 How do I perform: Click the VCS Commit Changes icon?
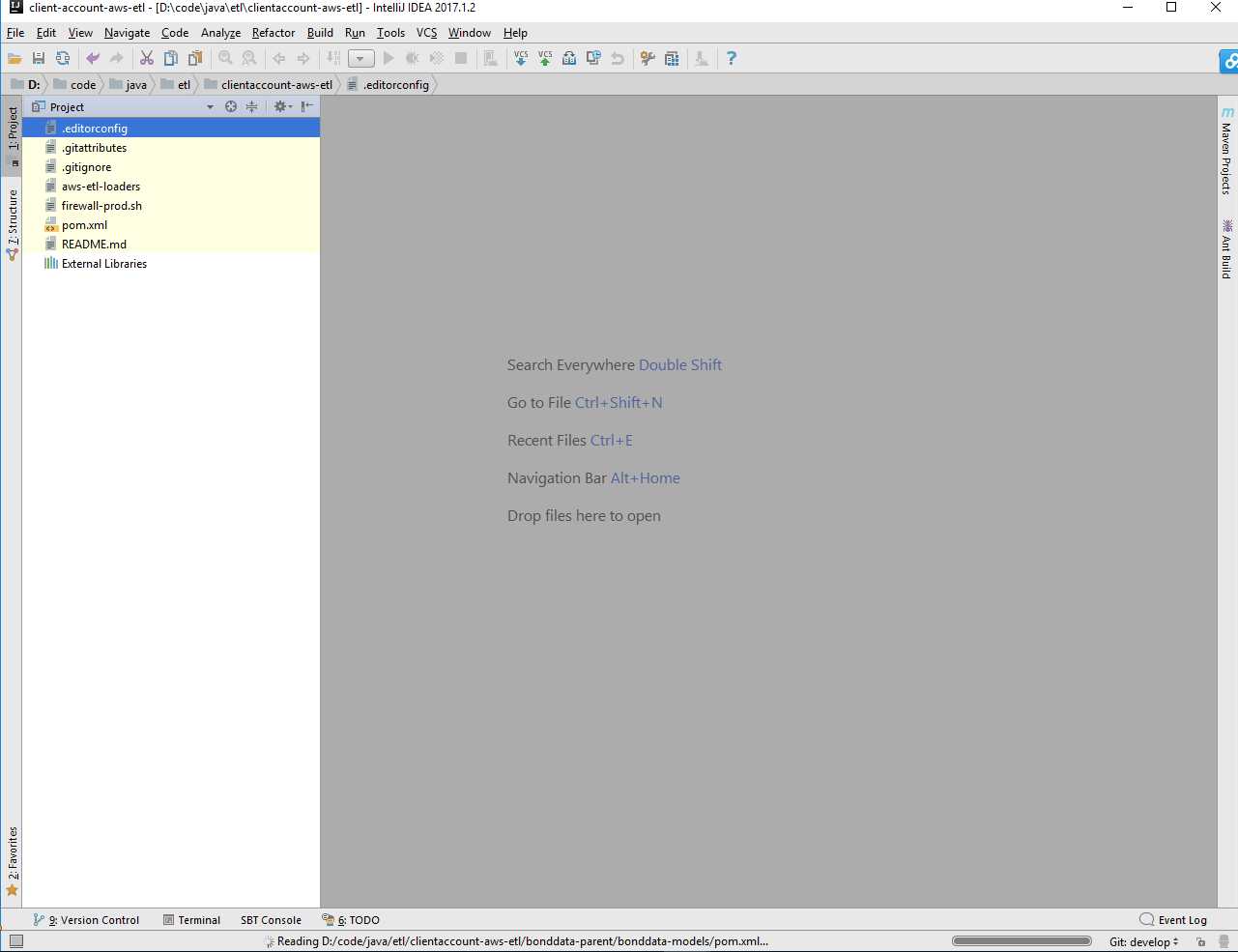(x=545, y=59)
